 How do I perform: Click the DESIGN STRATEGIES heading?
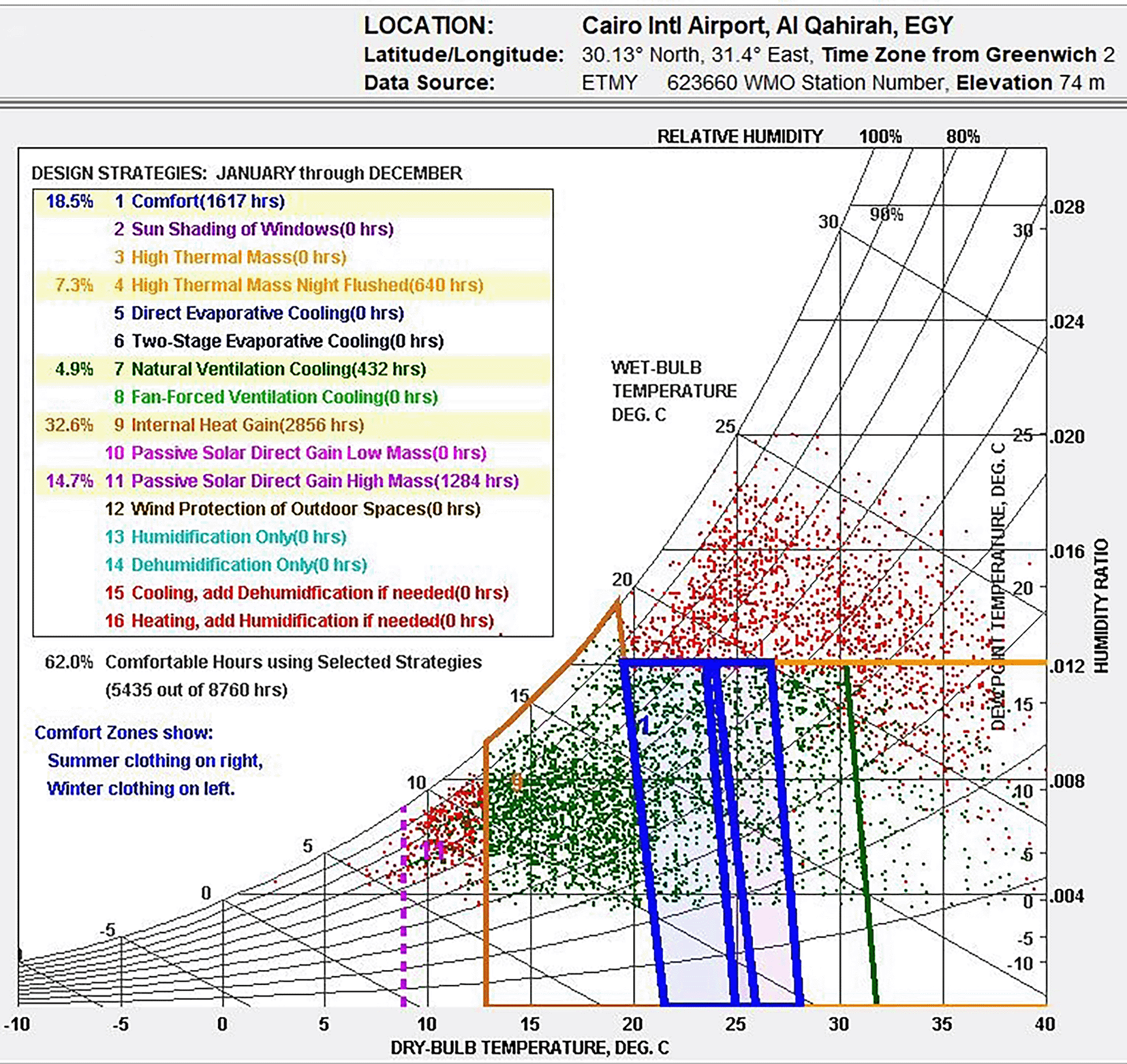[x=247, y=173]
